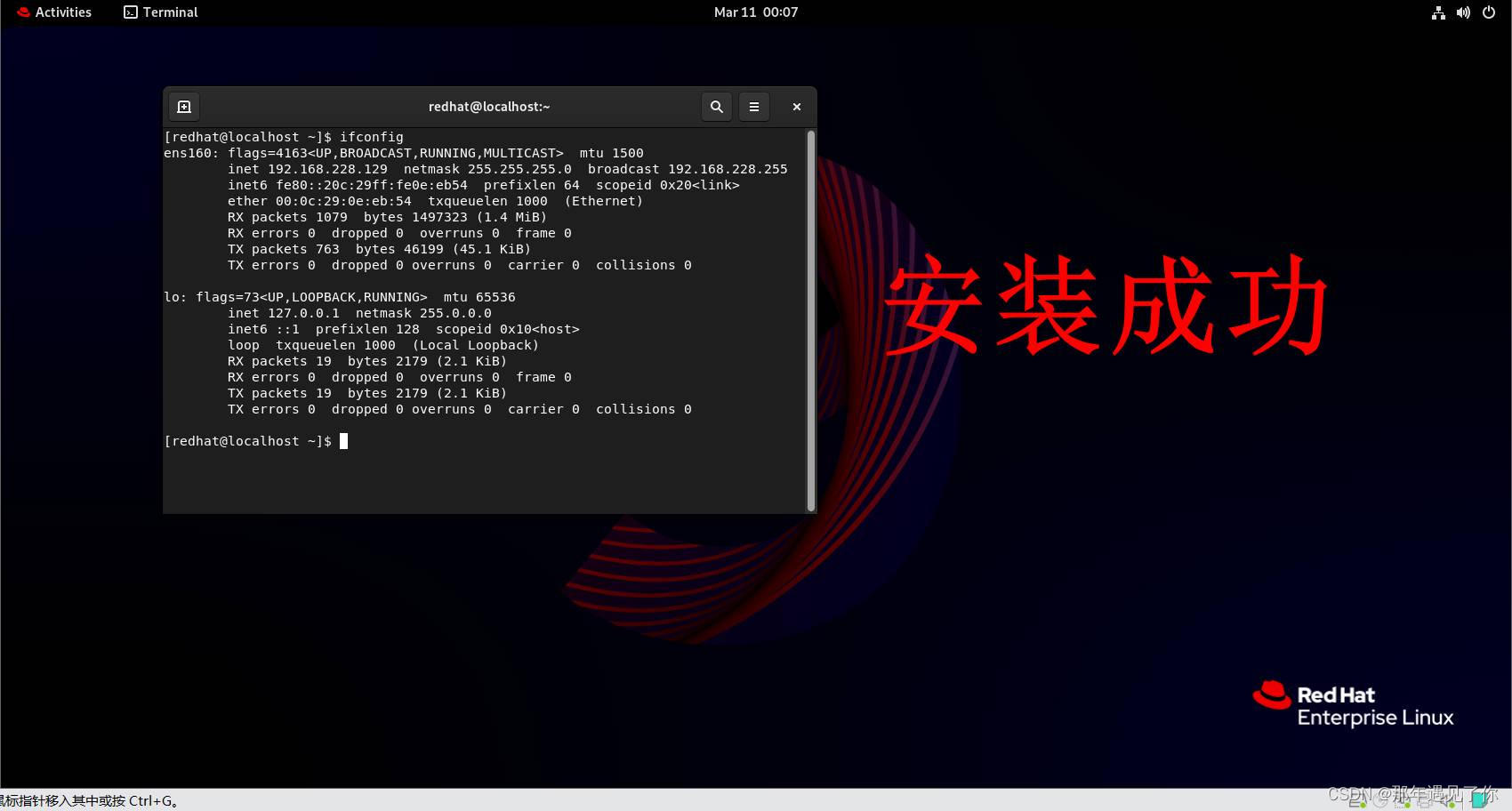Open the Terminal application menu
This screenshot has width=1512, height=811.
[159, 12]
